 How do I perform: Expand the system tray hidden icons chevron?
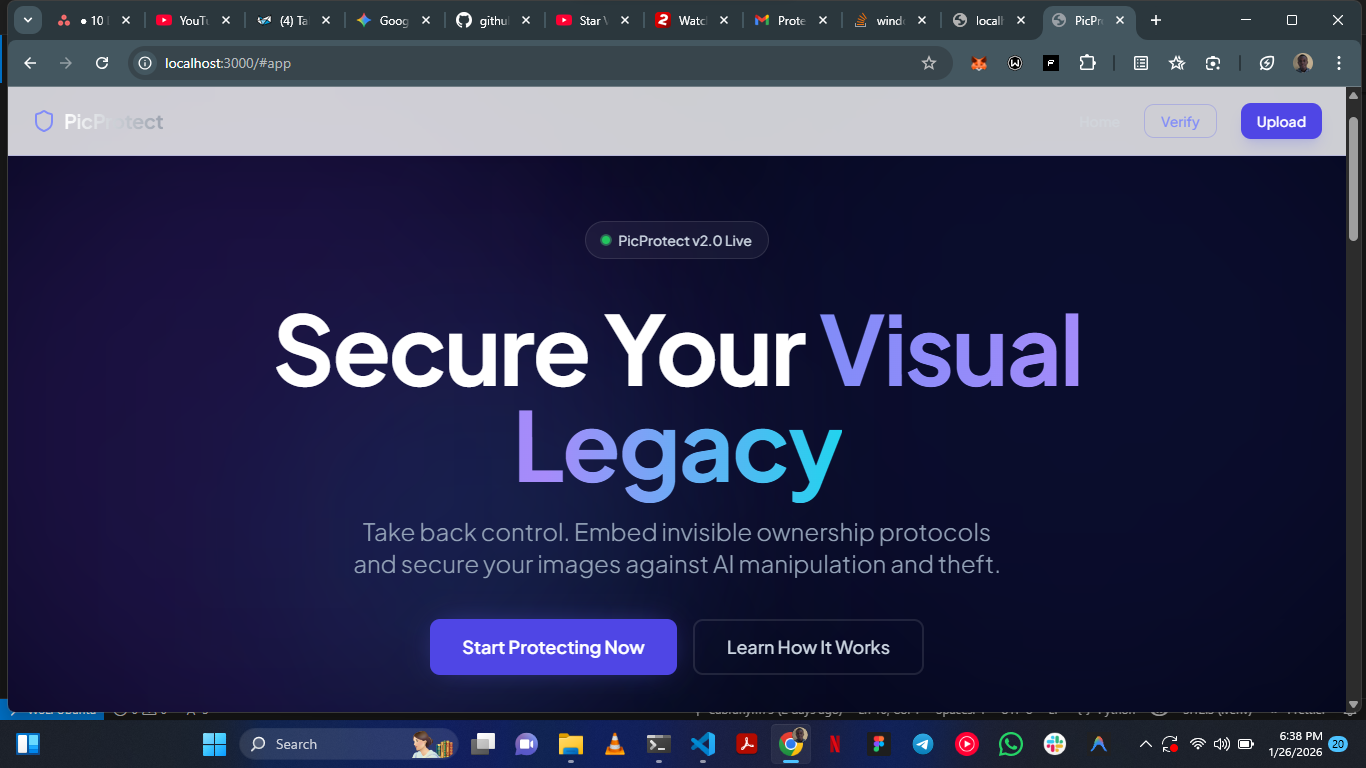[1146, 744]
